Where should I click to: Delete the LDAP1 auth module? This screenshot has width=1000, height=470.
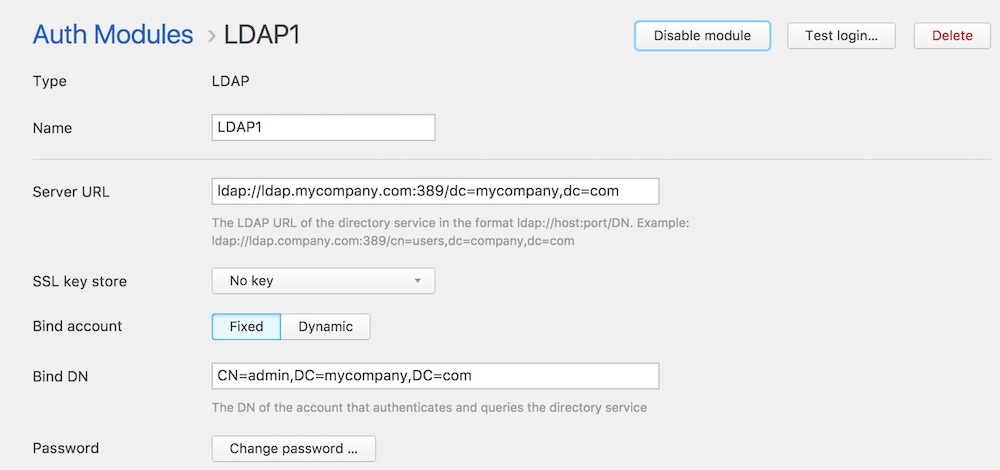tap(952, 36)
